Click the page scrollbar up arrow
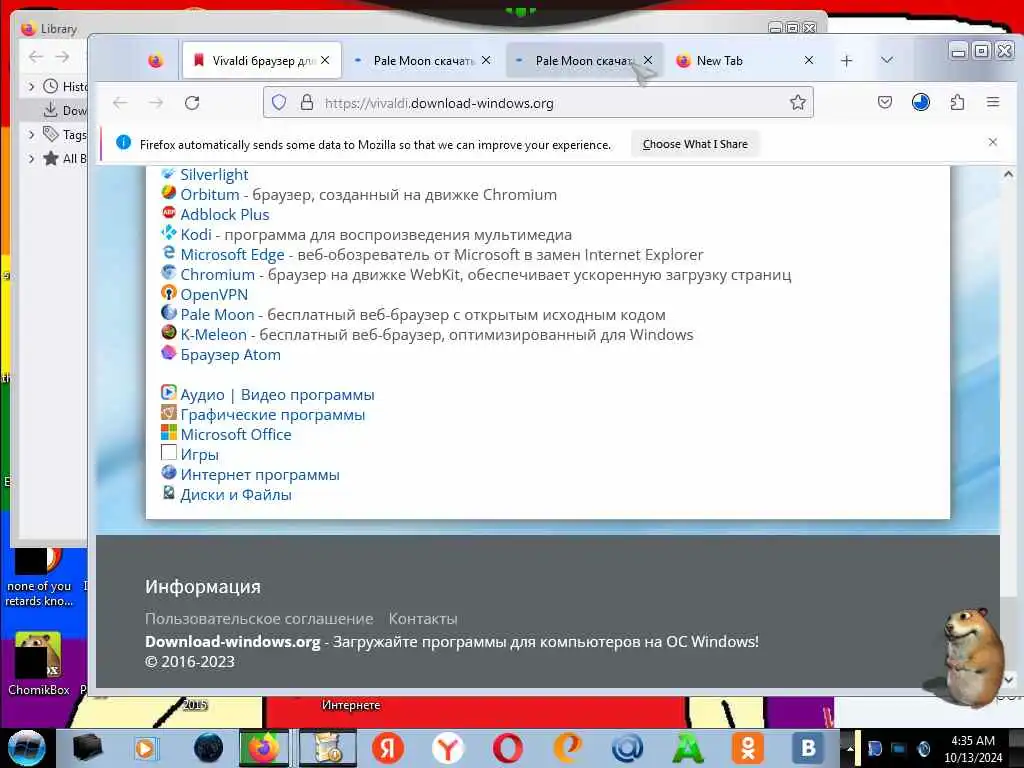Image resolution: width=1024 pixels, height=768 pixels. click(1008, 174)
